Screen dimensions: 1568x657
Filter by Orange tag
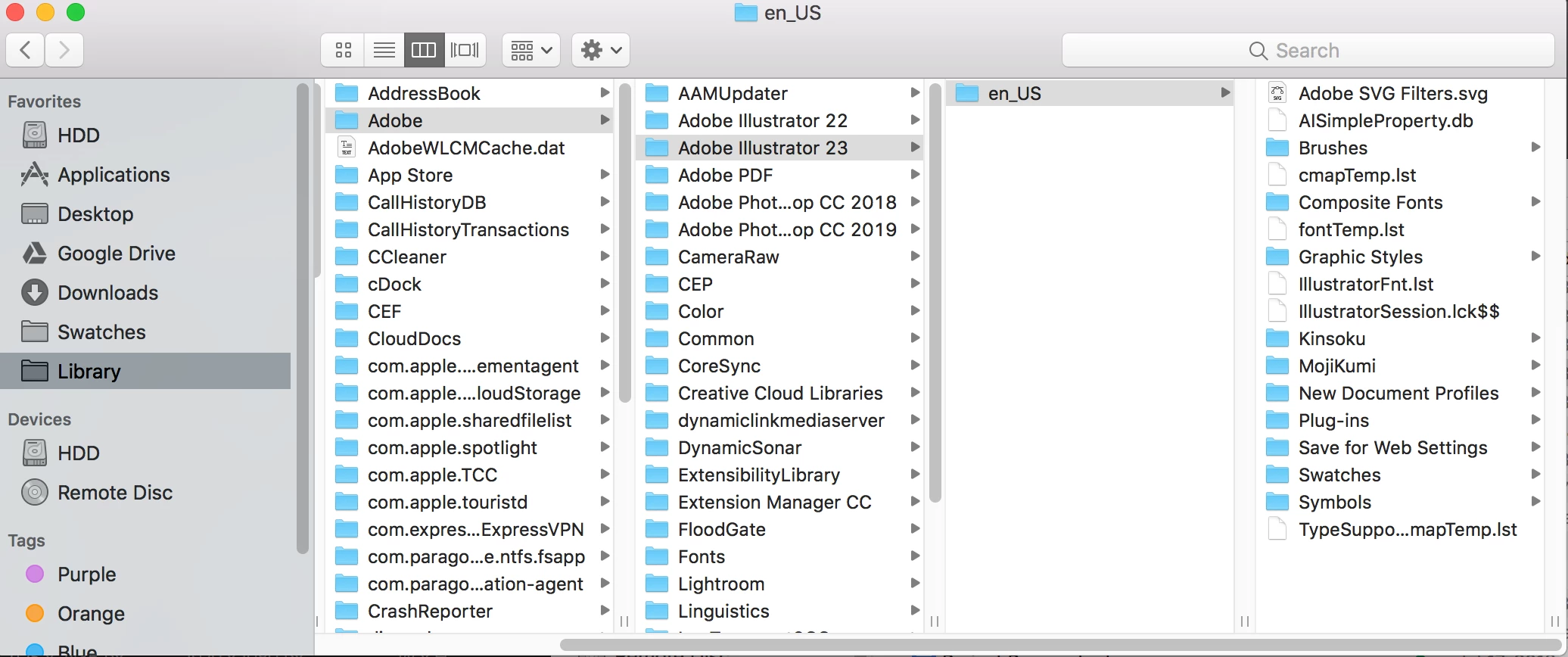pyautogui.click(x=145, y=614)
